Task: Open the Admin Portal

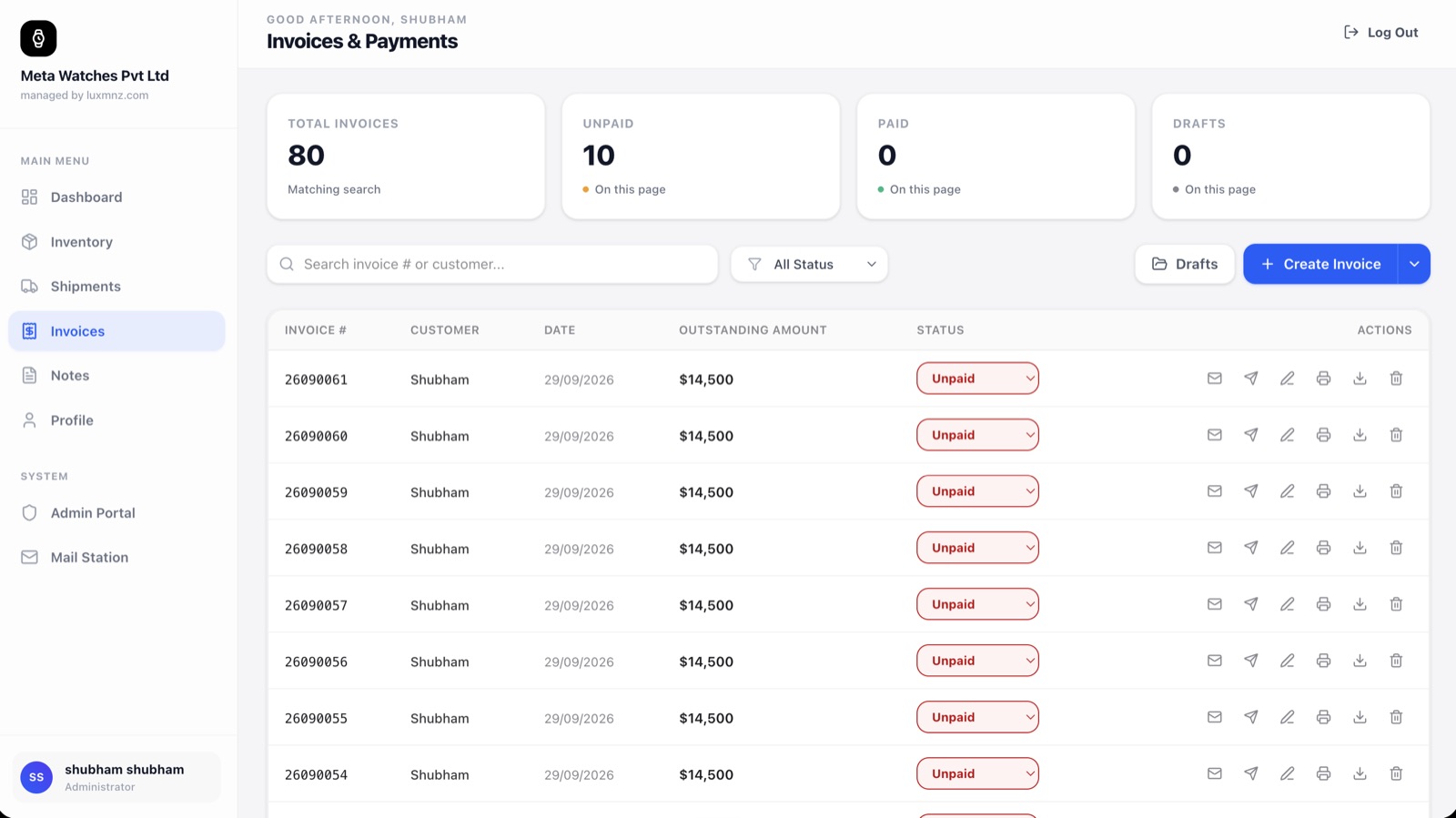Action: [116, 513]
